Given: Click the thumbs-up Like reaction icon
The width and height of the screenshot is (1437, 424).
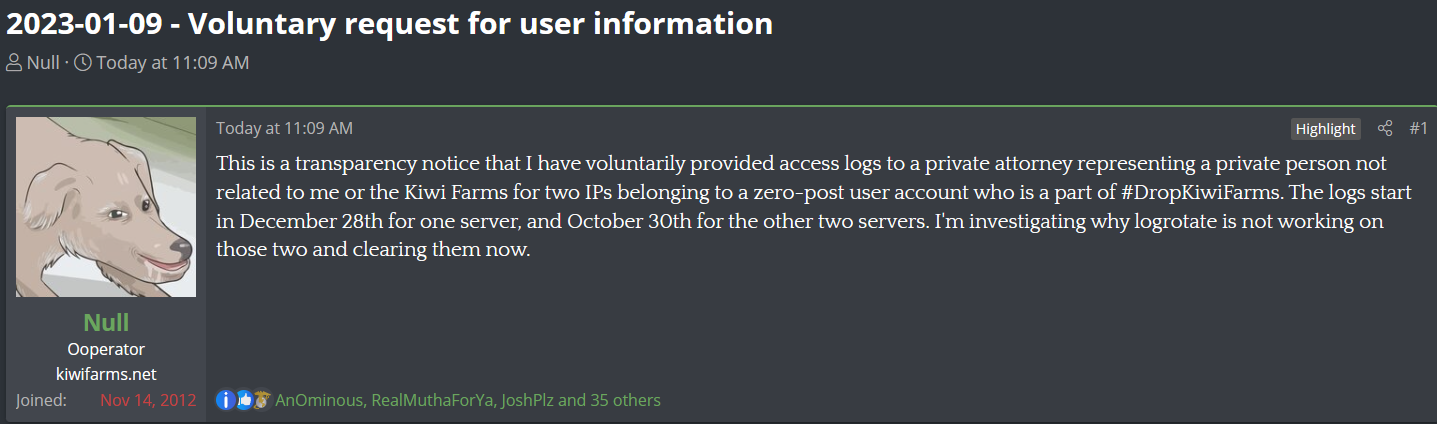Looking at the screenshot, I should point(243,400).
